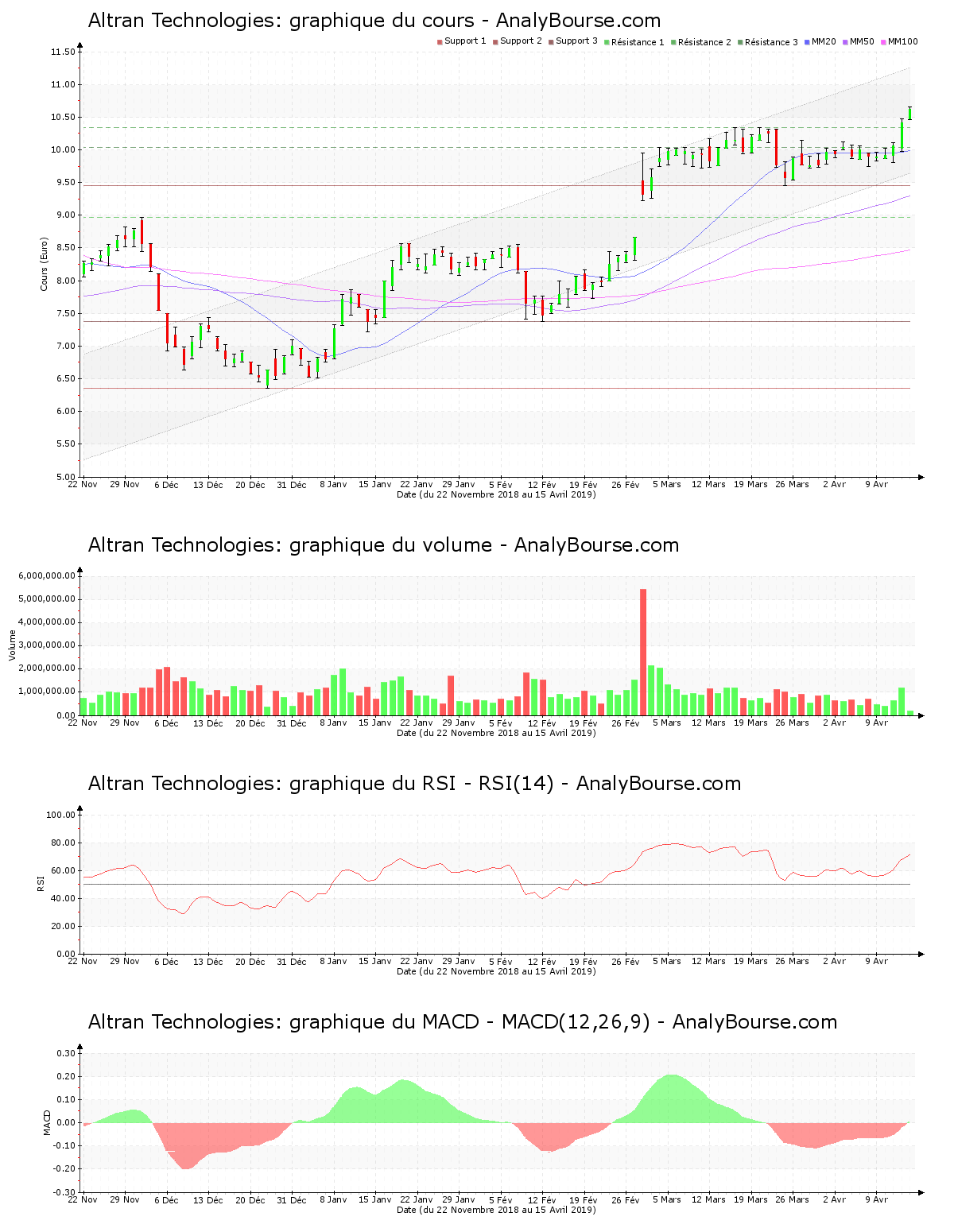
Task: Click the '-0.30' MACD axis tick
Action: pyautogui.click(x=64, y=1192)
